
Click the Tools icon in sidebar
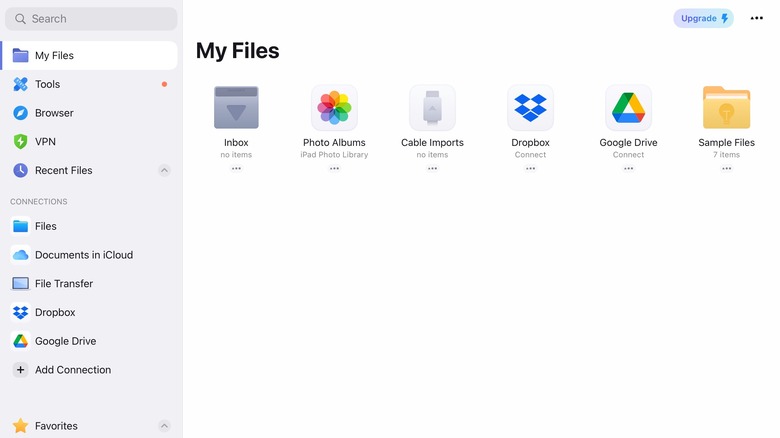click(x=20, y=84)
